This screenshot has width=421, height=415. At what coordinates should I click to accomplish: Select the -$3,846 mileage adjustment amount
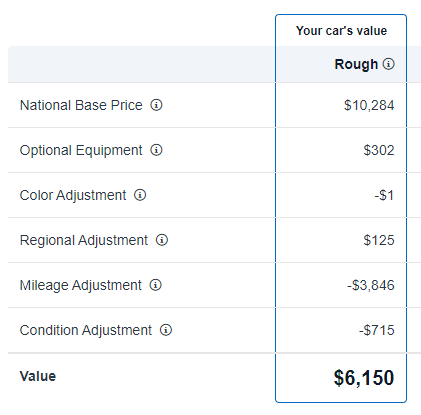coord(371,285)
